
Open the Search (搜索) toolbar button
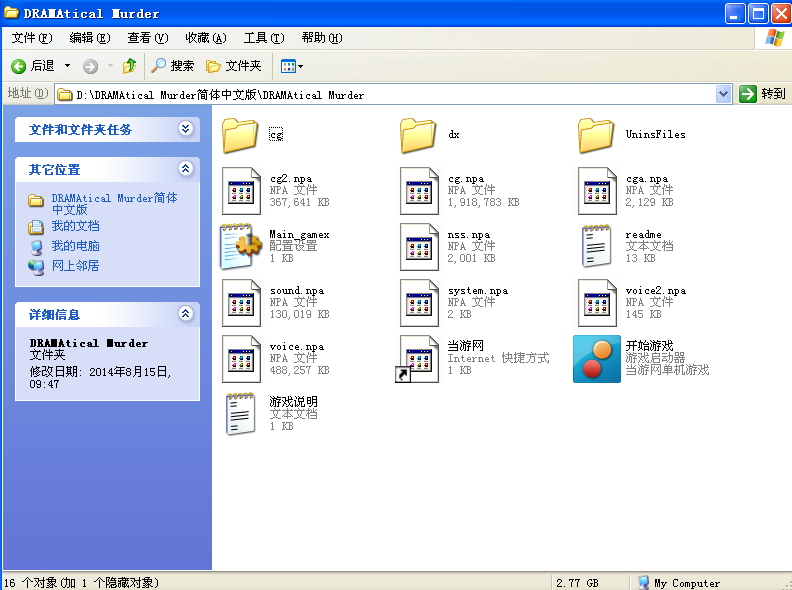point(172,66)
